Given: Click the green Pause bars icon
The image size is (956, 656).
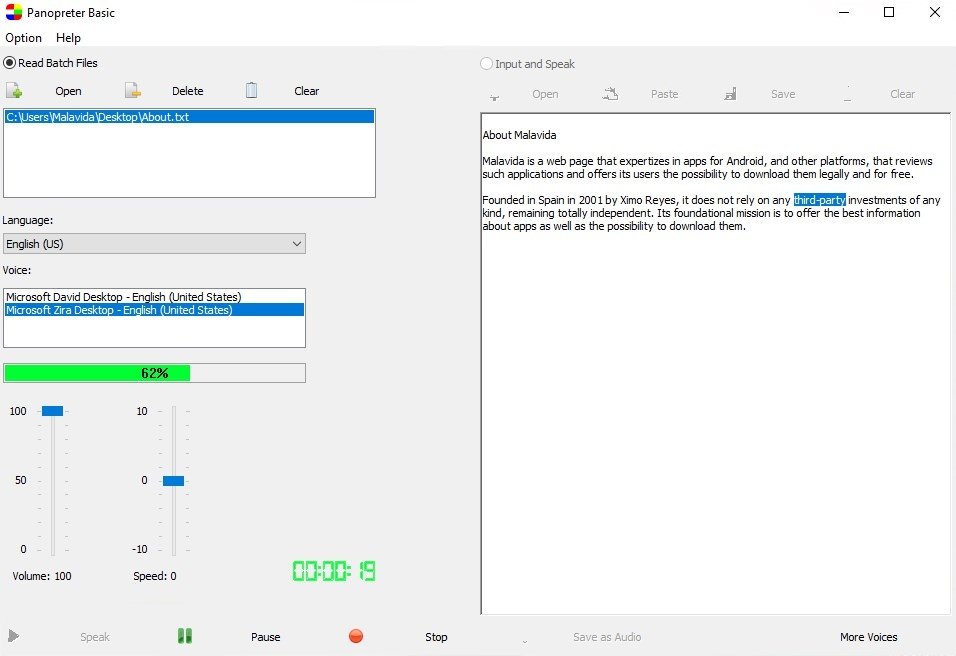Looking at the screenshot, I should point(185,636).
